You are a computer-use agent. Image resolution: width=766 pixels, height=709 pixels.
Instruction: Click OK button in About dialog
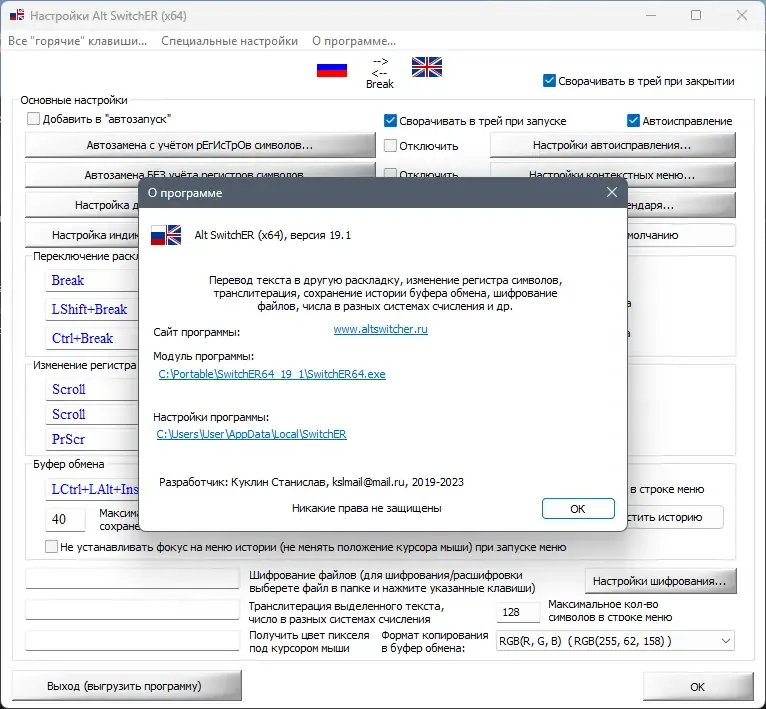pyautogui.click(x=578, y=509)
